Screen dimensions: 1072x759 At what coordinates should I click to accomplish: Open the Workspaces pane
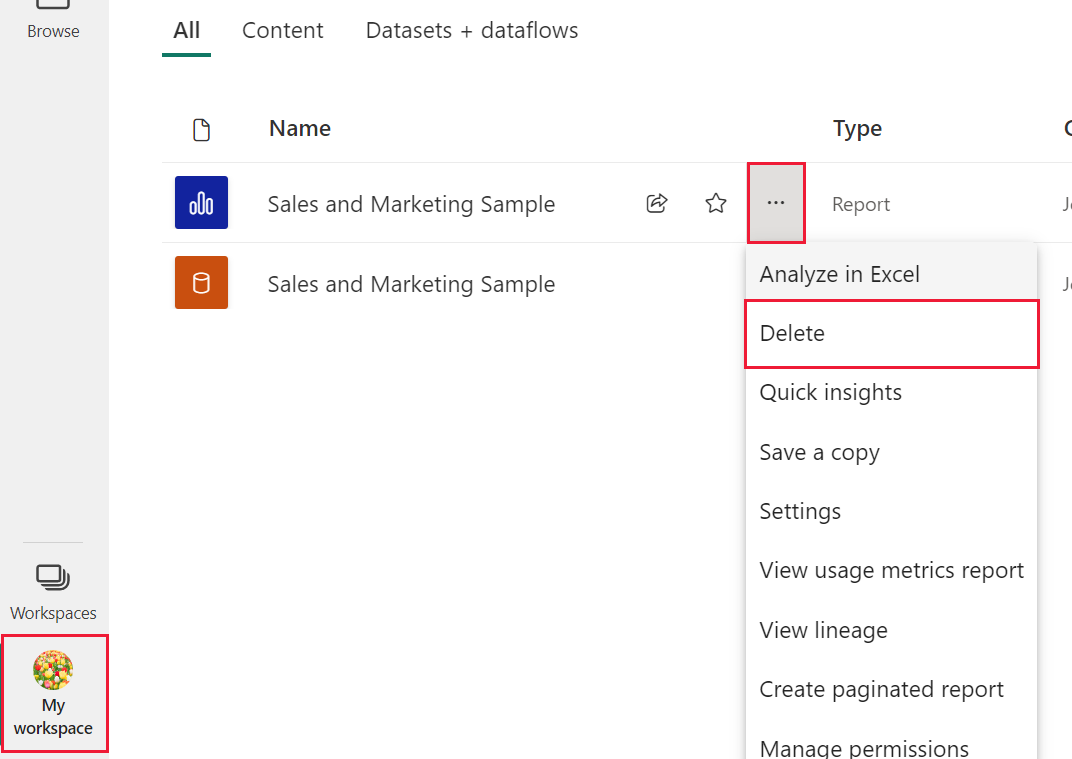53,593
